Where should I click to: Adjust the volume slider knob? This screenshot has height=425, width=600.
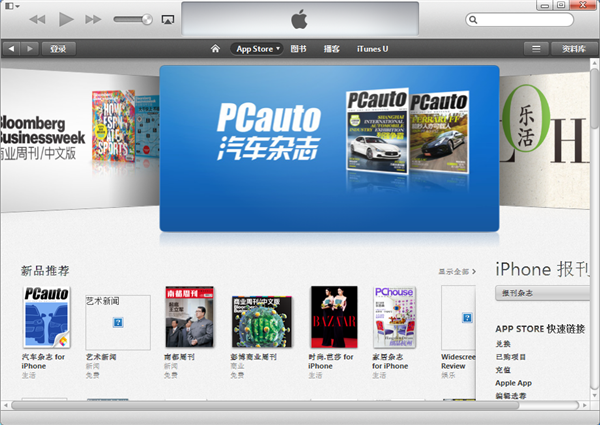click(x=147, y=19)
